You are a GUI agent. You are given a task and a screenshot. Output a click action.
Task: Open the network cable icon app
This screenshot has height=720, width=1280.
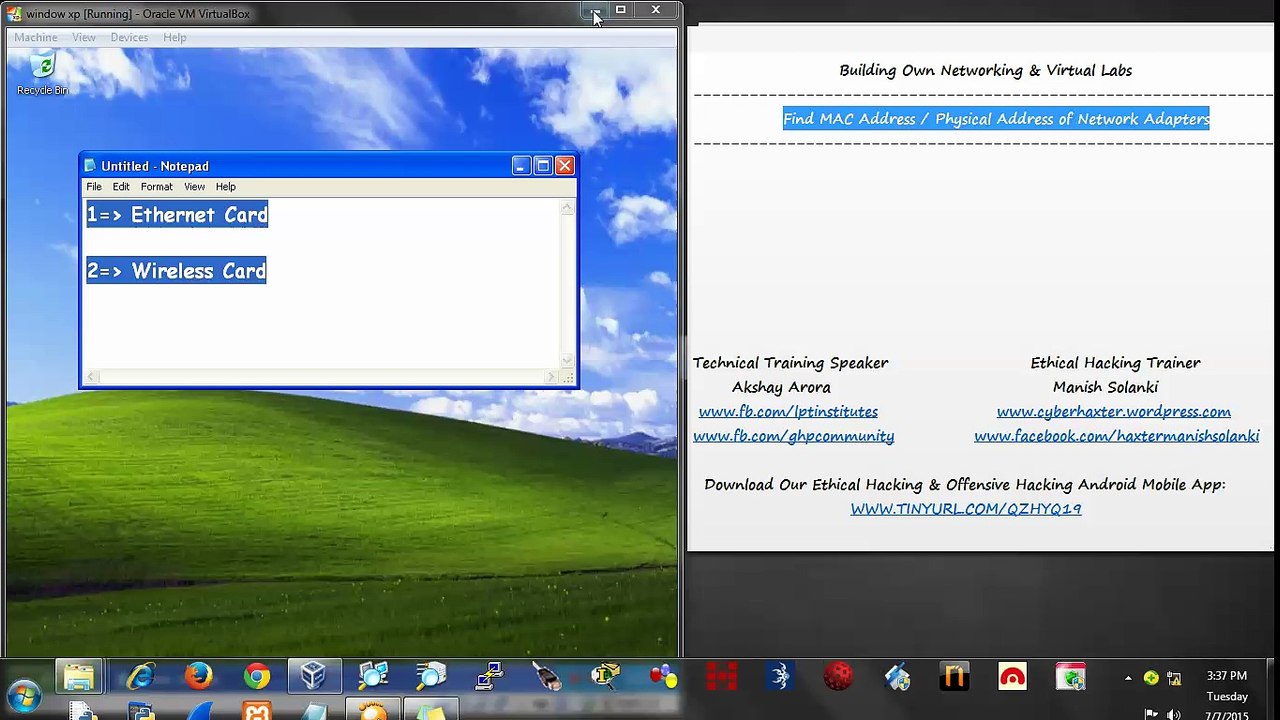[x=546, y=677]
